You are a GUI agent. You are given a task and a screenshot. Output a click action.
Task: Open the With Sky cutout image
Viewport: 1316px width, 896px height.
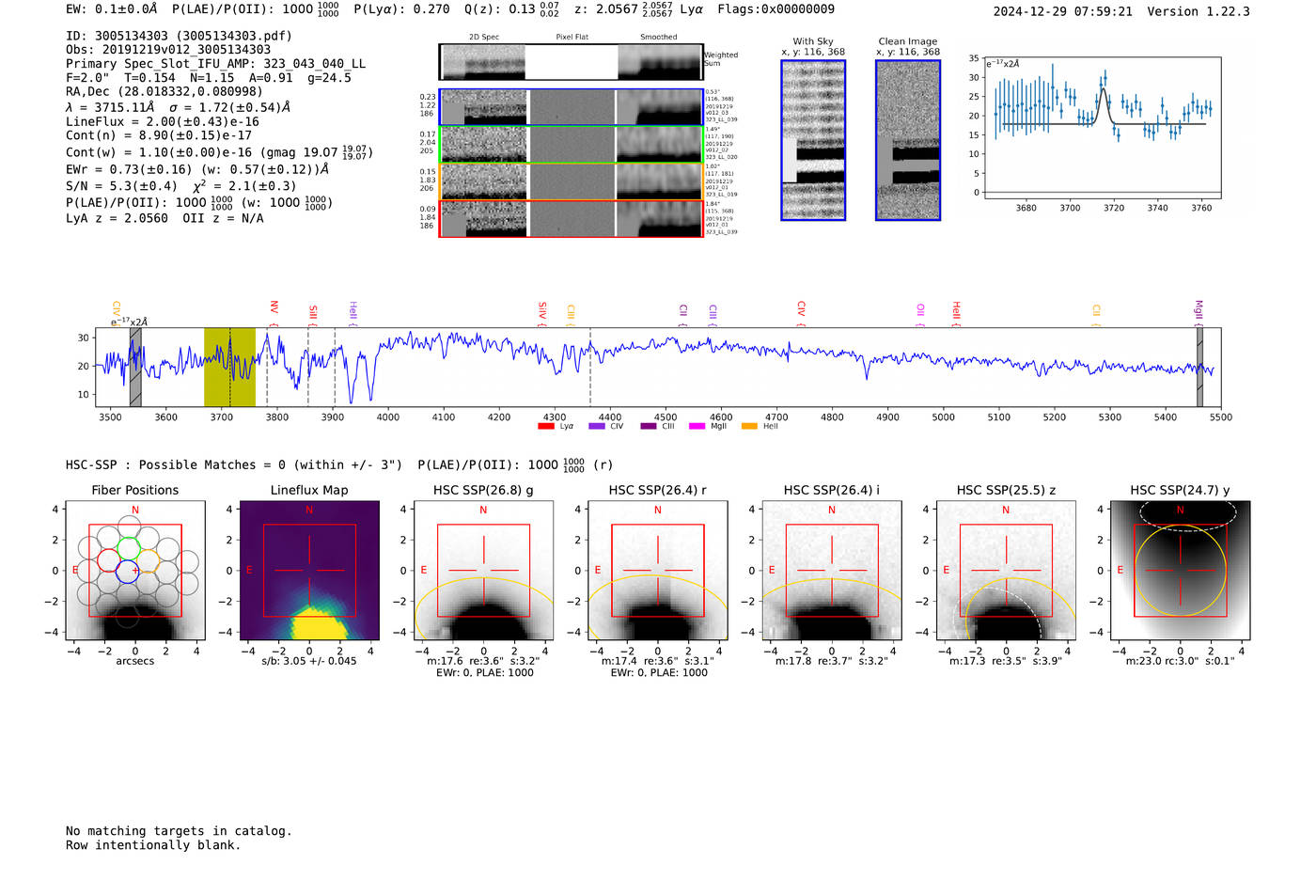click(x=813, y=140)
